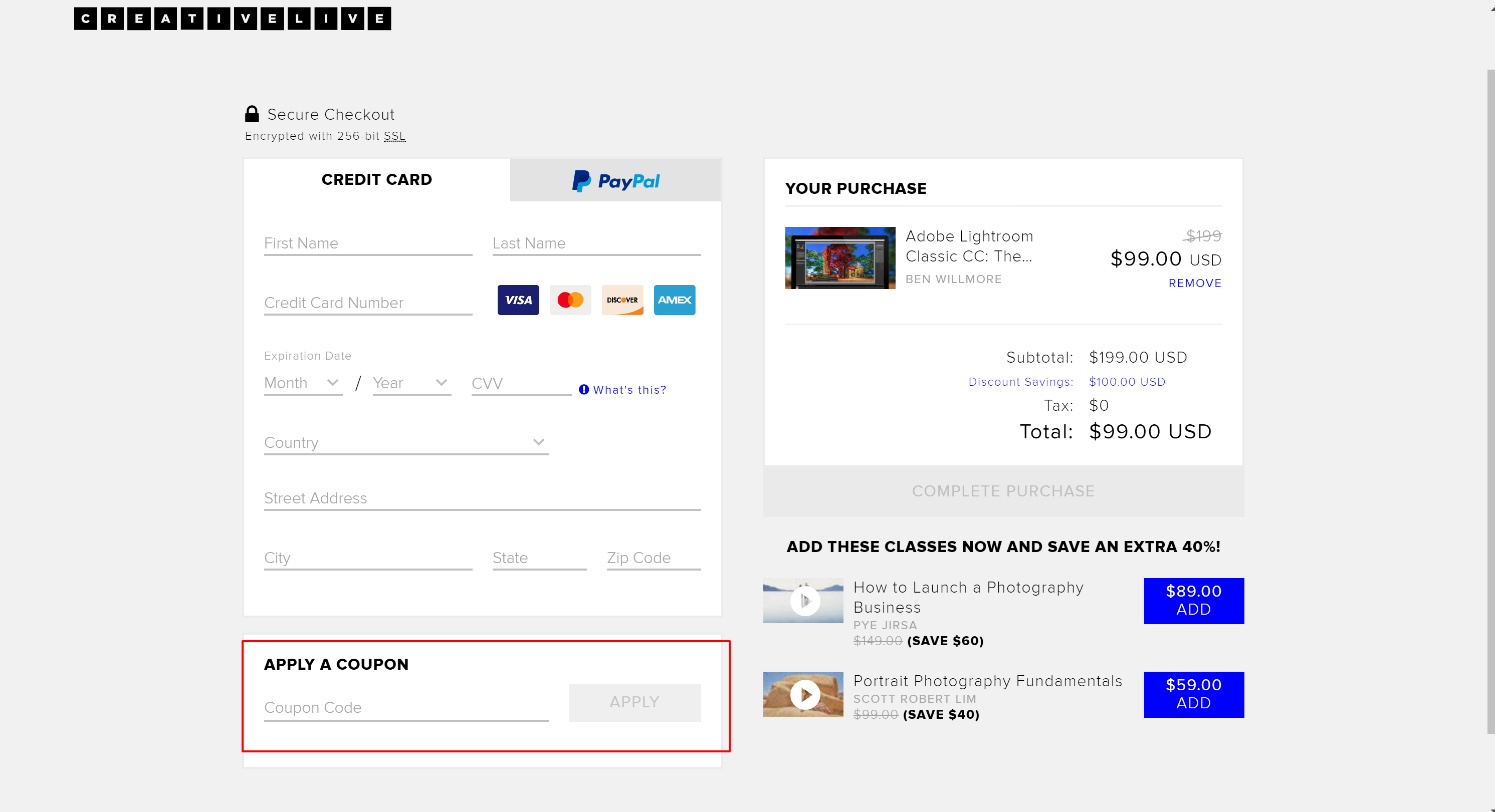The image size is (1495, 812).
Task: Select the Mastercard icon
Action: point(570,300)
